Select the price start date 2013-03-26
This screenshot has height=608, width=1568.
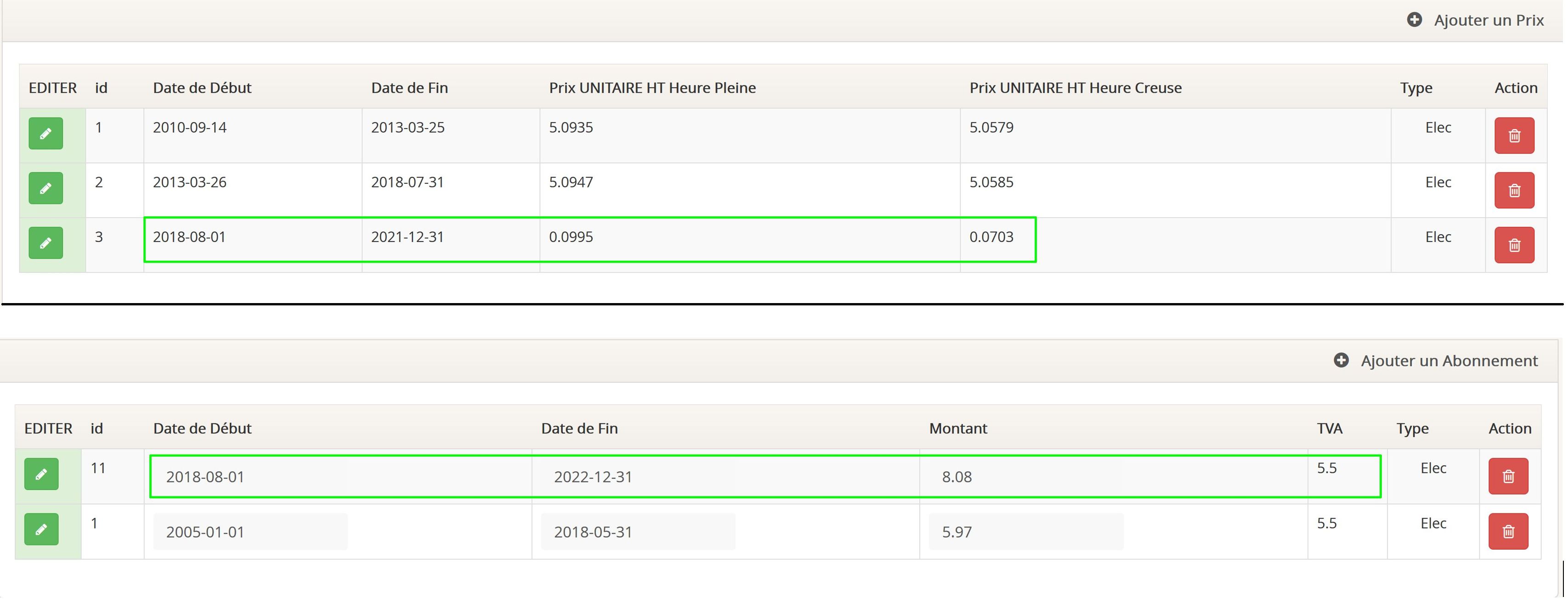coord(189,182)
